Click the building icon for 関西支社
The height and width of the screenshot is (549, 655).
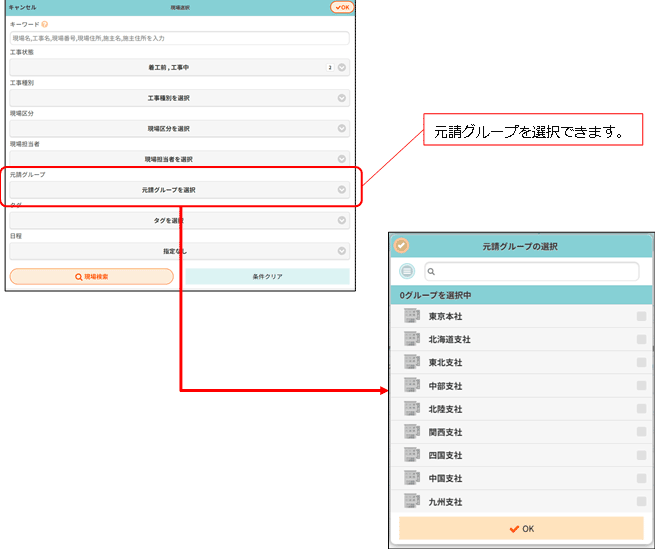point(411,432)
